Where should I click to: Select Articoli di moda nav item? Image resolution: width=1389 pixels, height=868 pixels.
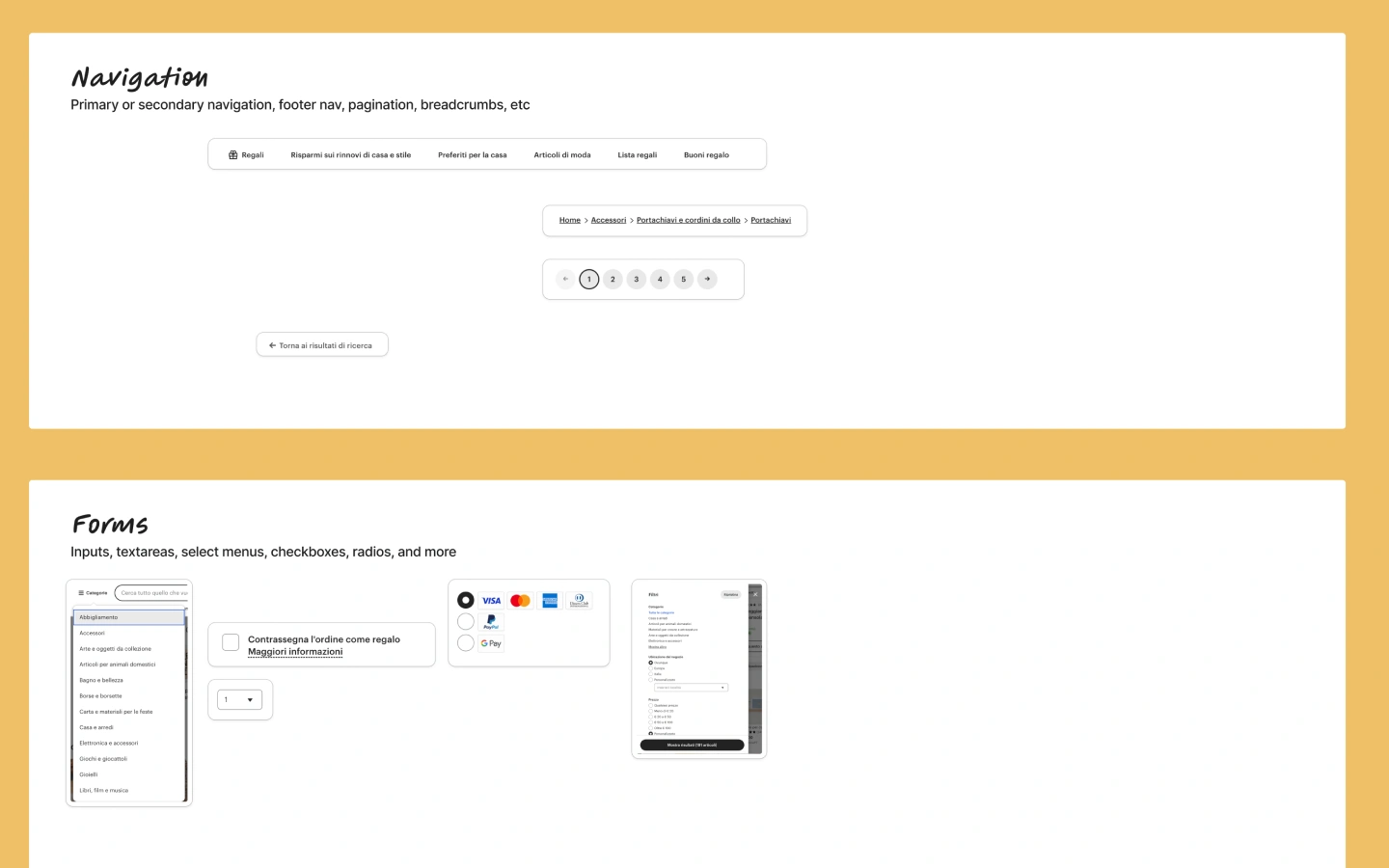click(562, 154)
